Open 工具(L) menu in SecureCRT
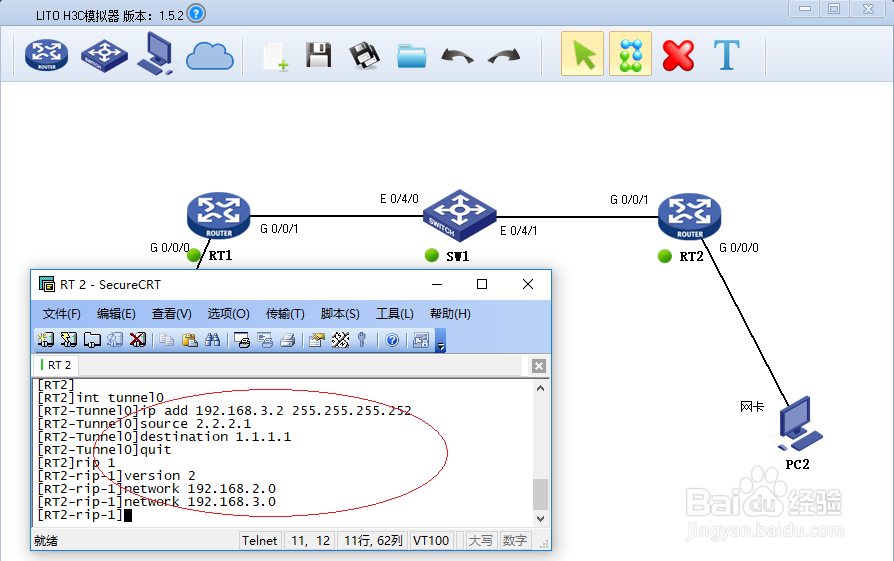 [x=395, y=314]
